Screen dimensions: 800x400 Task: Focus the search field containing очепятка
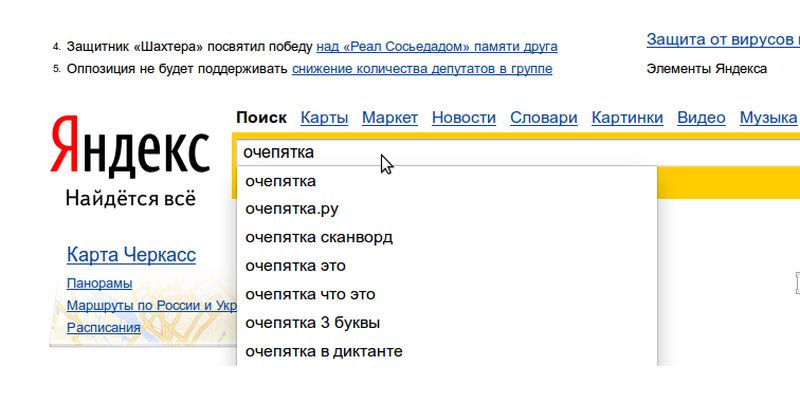click(518, 153)
